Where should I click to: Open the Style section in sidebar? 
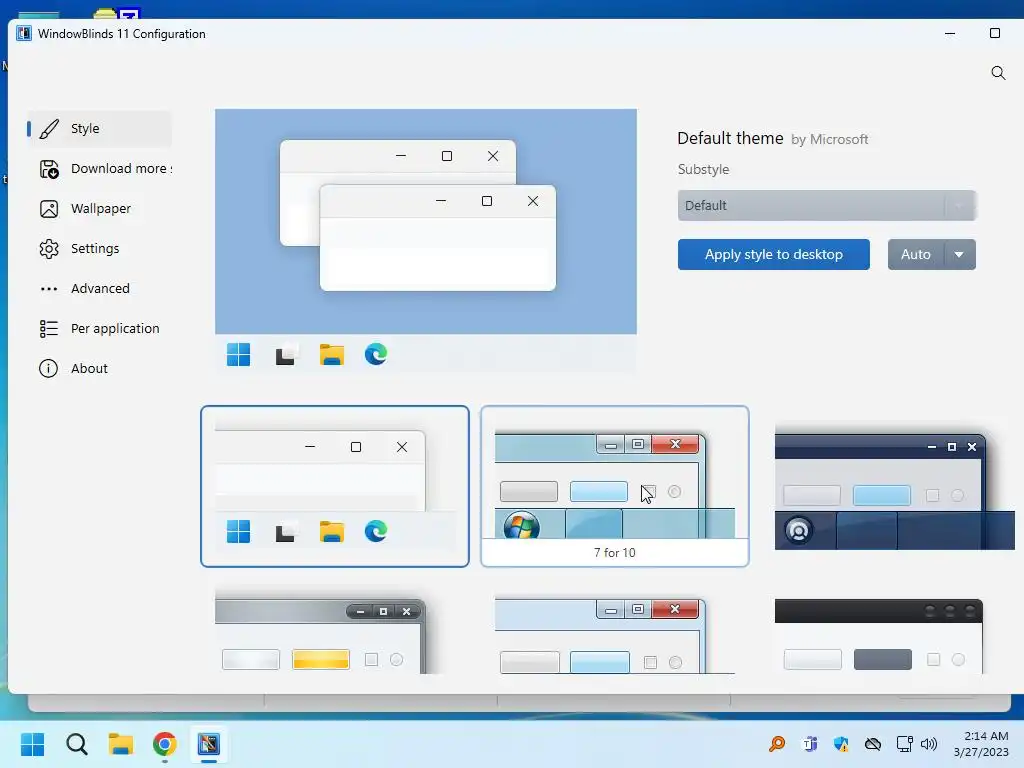tap(99, 129)
